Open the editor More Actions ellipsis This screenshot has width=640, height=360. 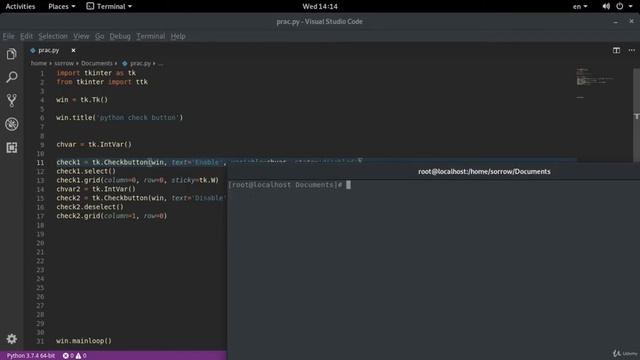click(632, 50)
